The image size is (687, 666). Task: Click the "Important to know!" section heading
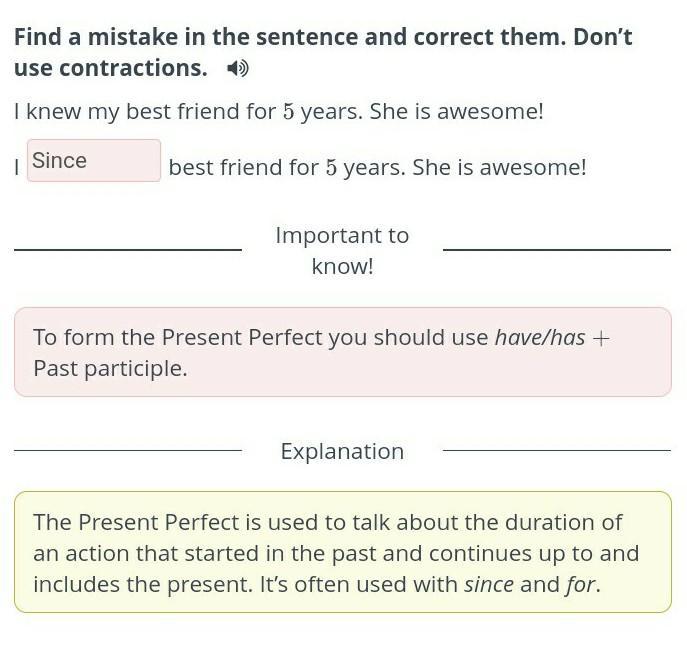tap(342, 251)
